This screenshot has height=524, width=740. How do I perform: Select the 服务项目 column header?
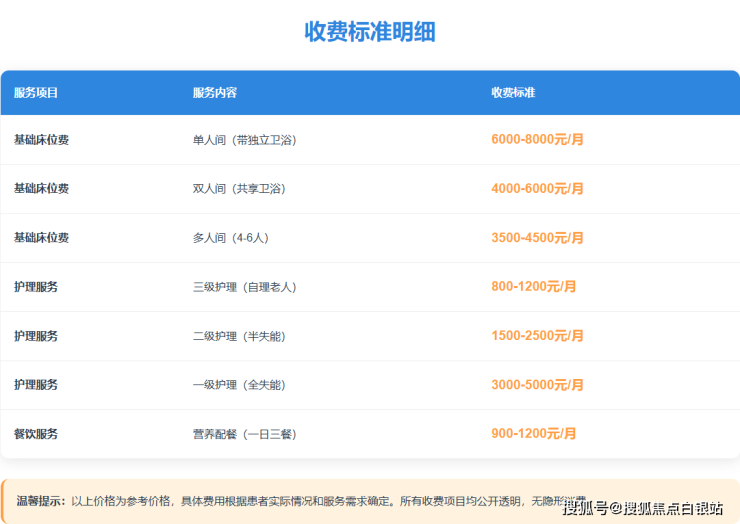(36, 93)
